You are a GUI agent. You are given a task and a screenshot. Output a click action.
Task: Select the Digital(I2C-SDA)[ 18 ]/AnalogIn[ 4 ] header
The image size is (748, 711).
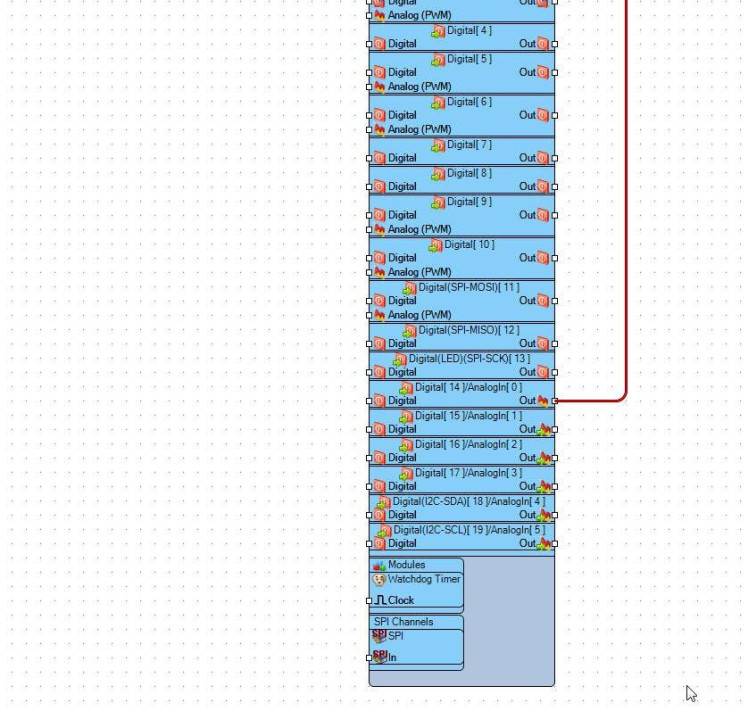[462, 502]
